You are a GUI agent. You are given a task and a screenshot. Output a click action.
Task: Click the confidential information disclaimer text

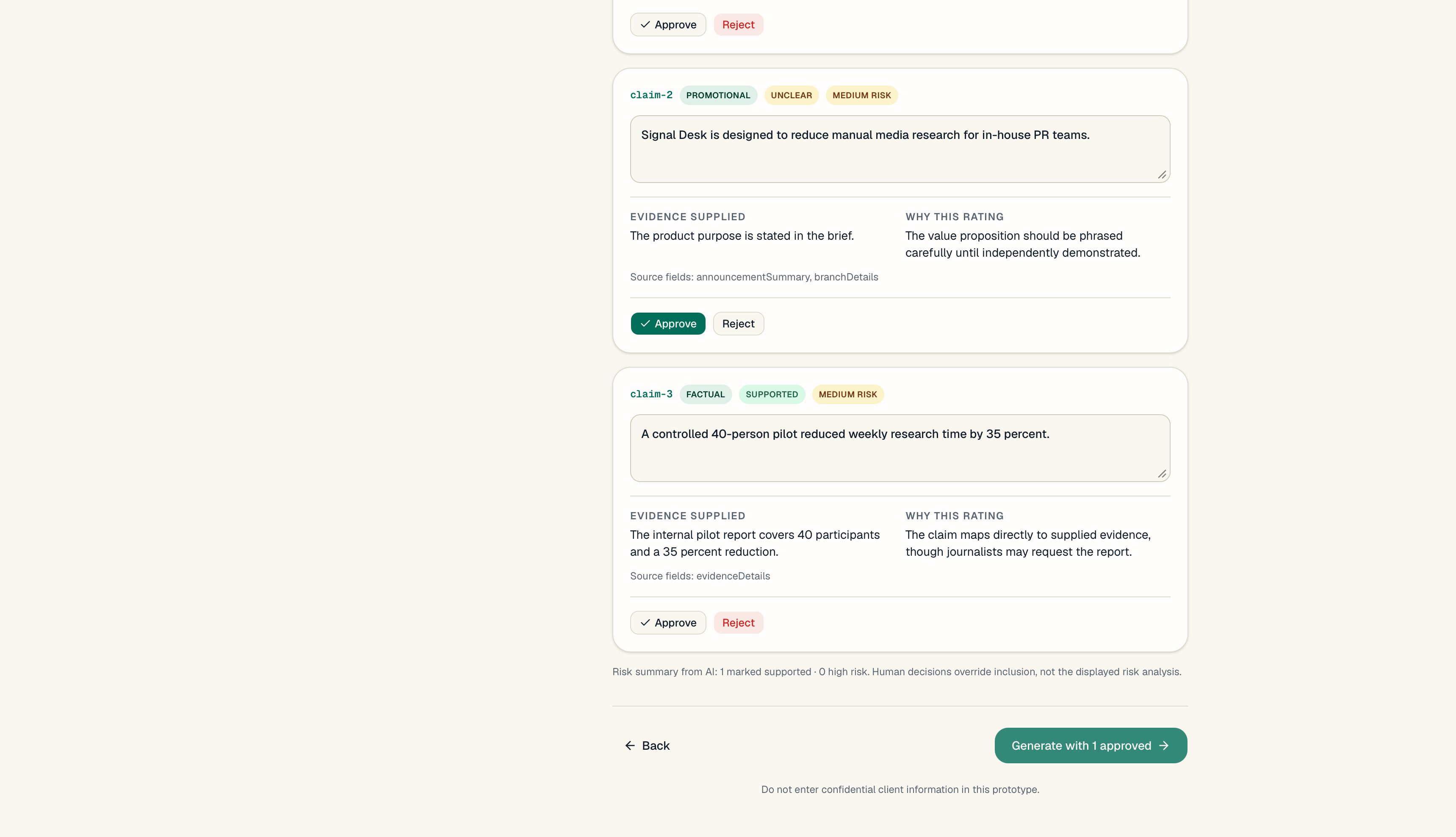pos(900,790)
